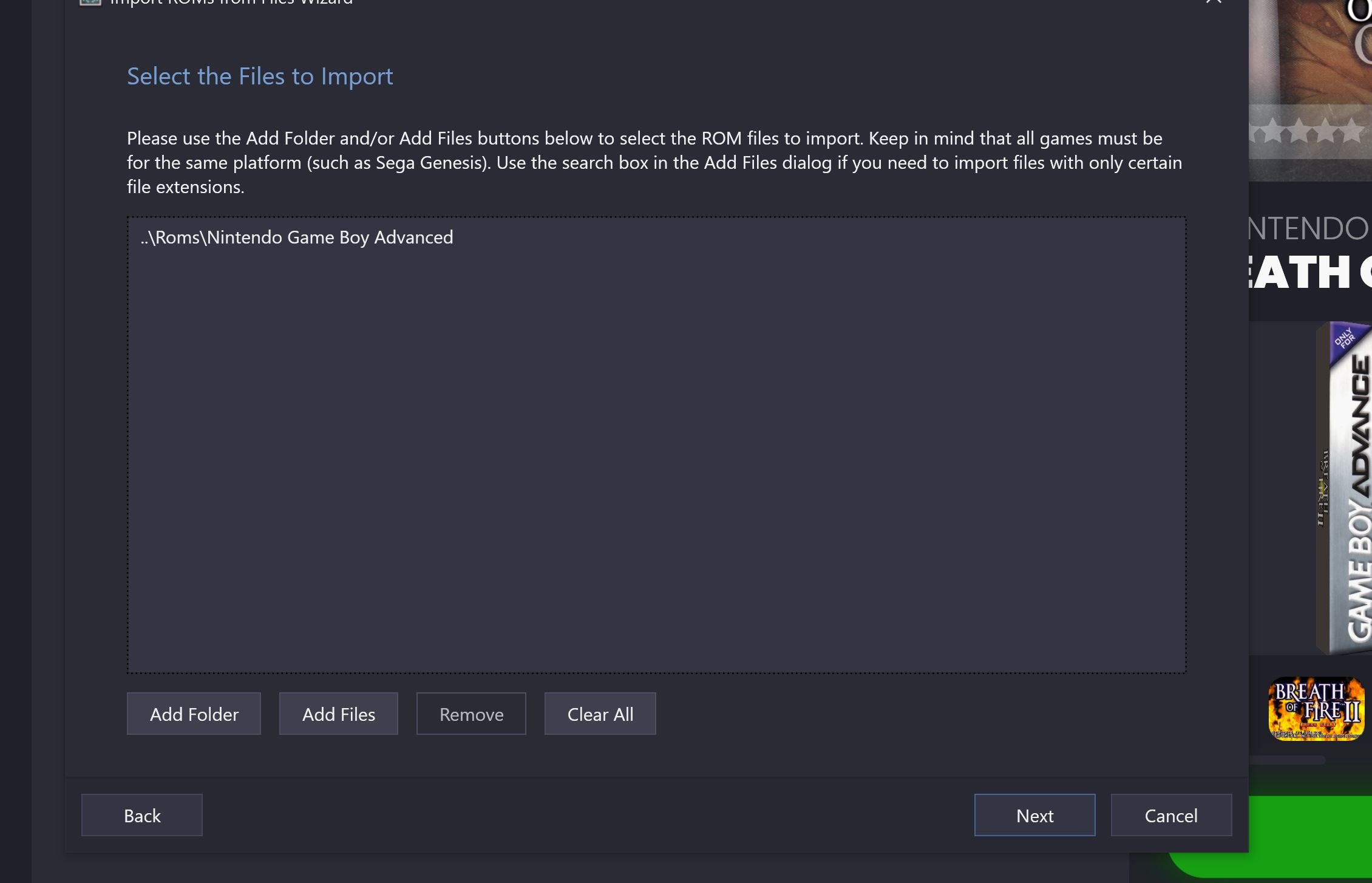
Task: Go Back to the previous wizard step
Action: [x=142, y=815]
